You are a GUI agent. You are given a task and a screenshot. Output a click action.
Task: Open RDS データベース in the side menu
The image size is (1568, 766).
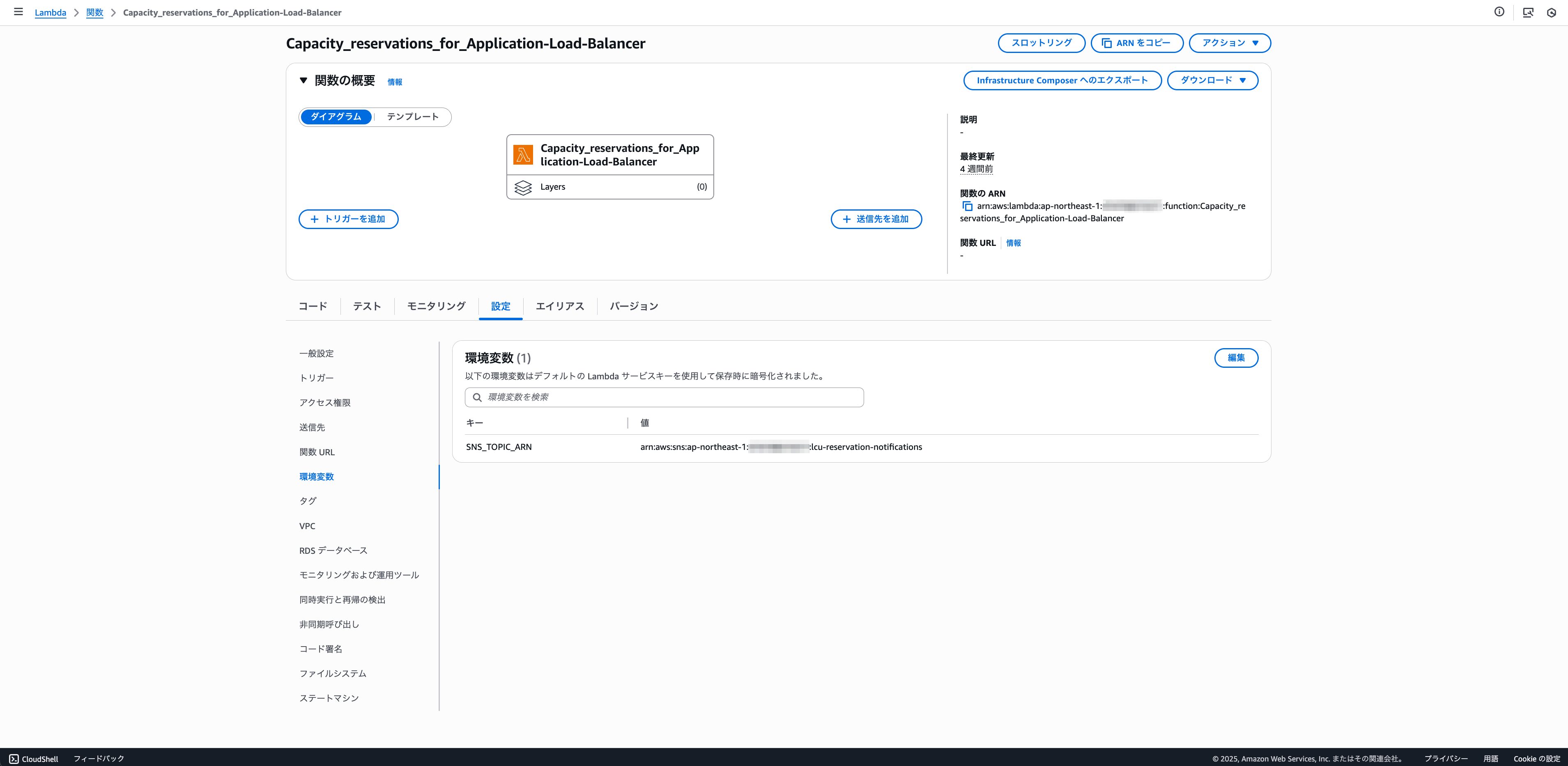(x=333, y=550)
